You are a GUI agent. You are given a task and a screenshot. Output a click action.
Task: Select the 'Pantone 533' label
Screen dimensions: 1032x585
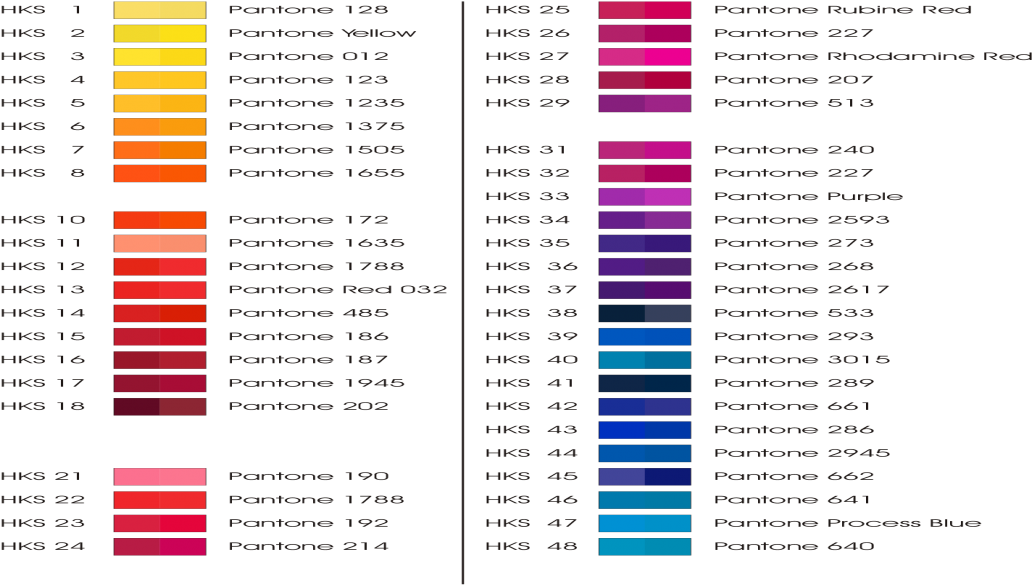pos(794,313)
